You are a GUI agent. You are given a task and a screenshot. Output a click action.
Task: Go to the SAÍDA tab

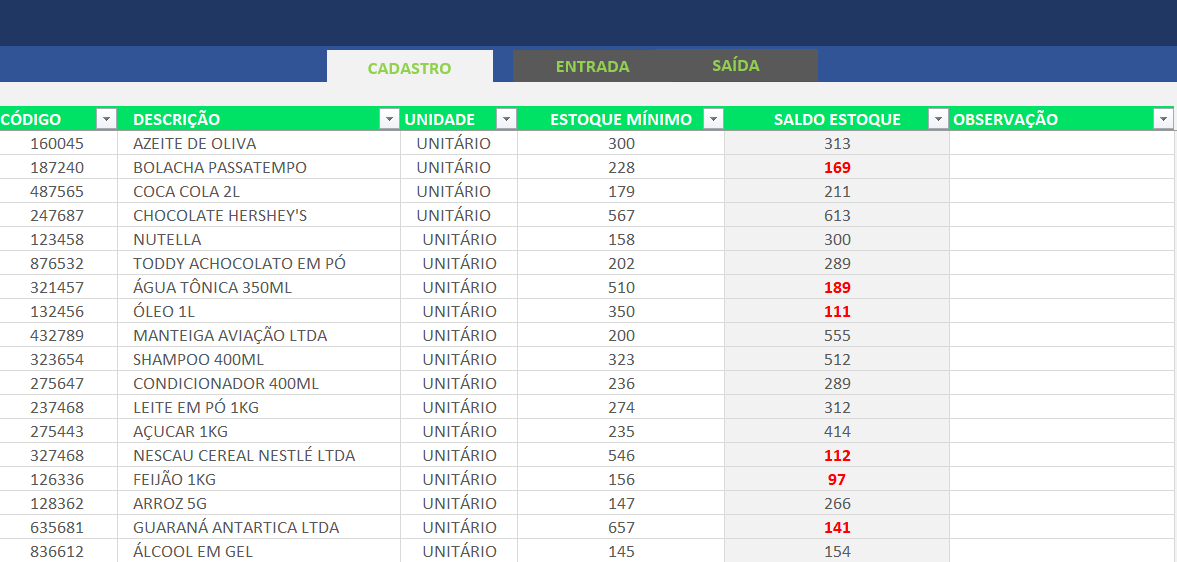[x=735, y=66]
